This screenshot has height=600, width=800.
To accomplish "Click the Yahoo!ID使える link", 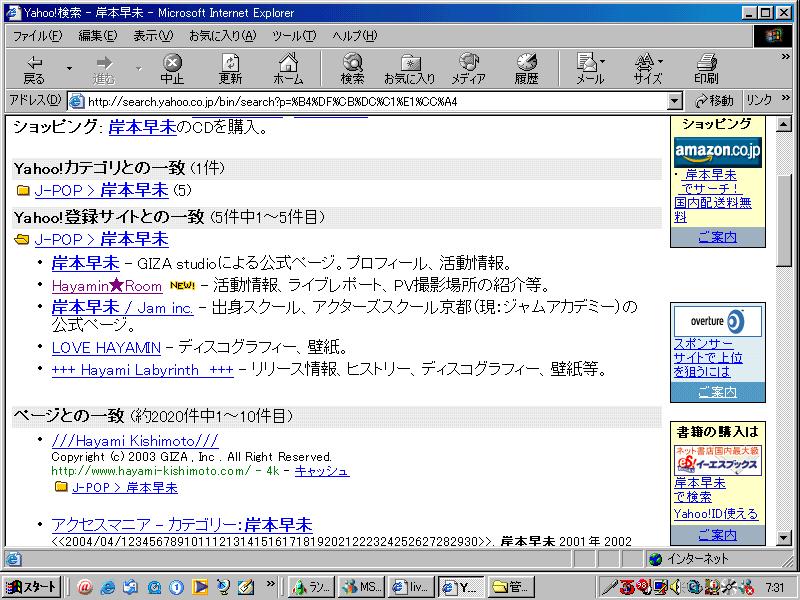I will click(x=716, y=514).
